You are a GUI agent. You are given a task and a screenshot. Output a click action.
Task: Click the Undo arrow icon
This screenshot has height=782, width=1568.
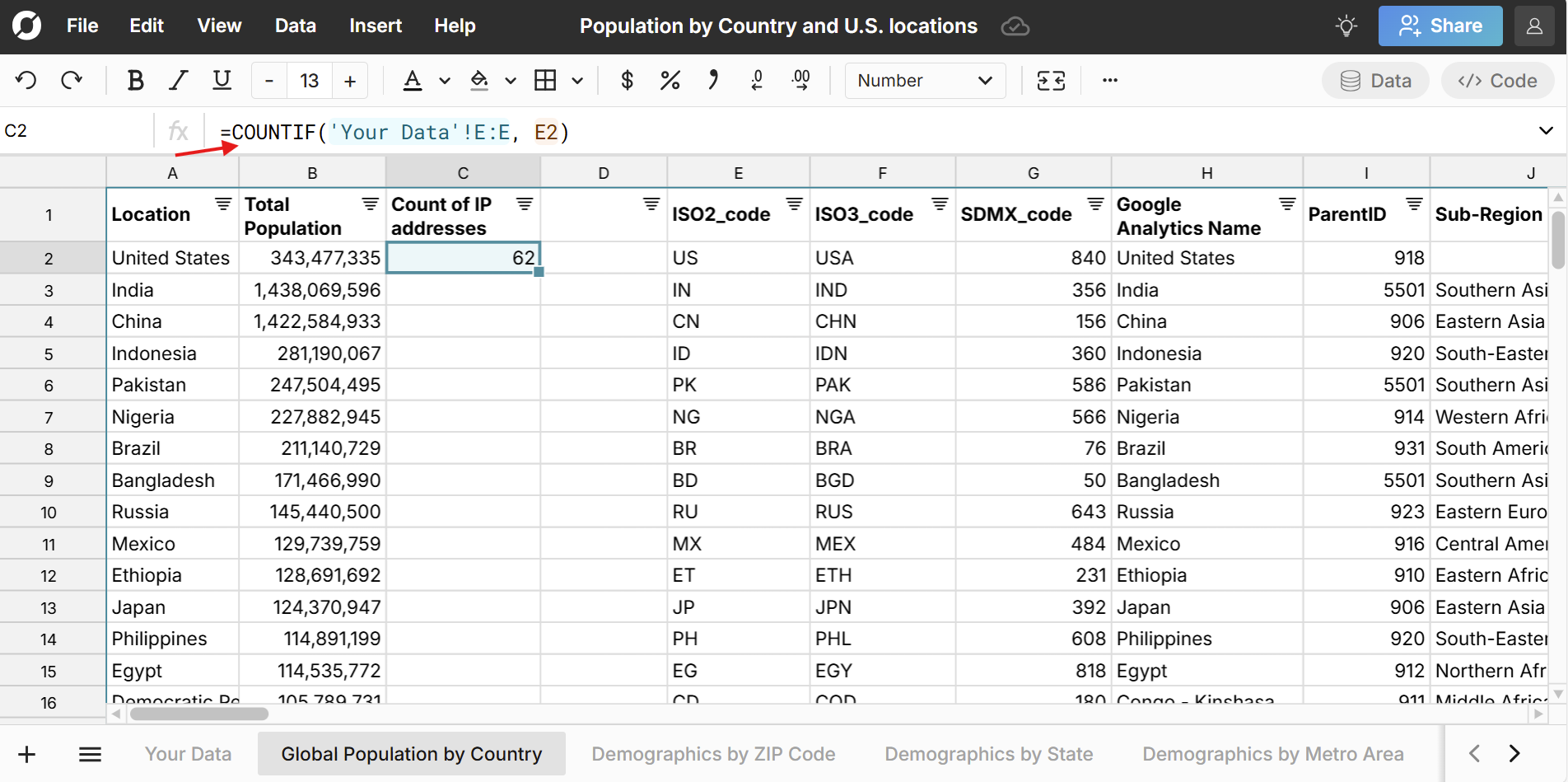click(26, 80)
